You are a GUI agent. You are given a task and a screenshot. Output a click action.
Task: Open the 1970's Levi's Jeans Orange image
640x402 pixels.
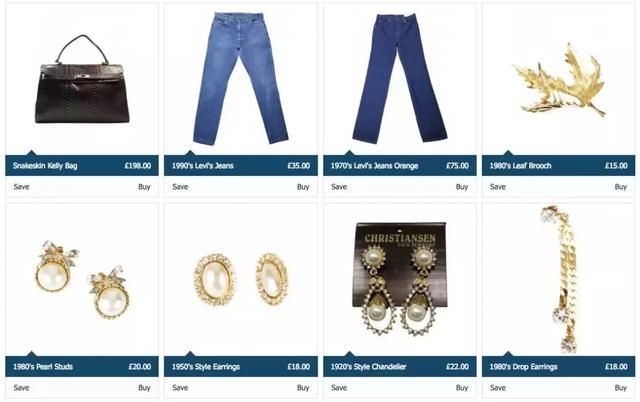pyautogui.click(x=400, y=78)
